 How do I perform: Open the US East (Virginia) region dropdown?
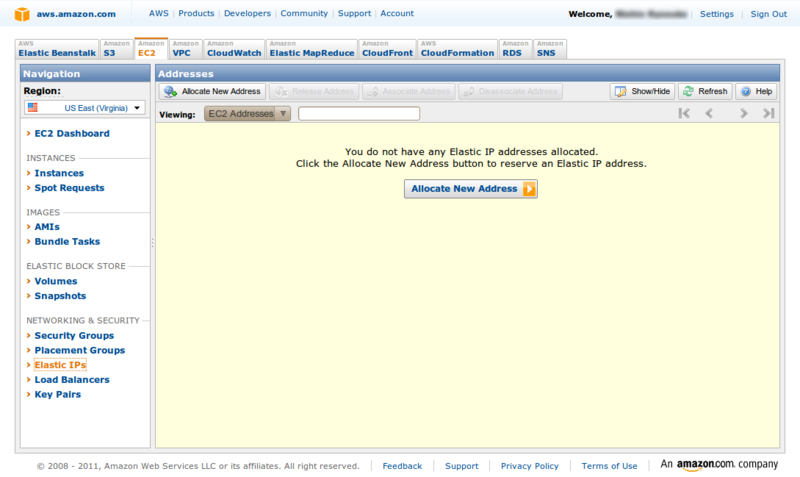[85, 108]
